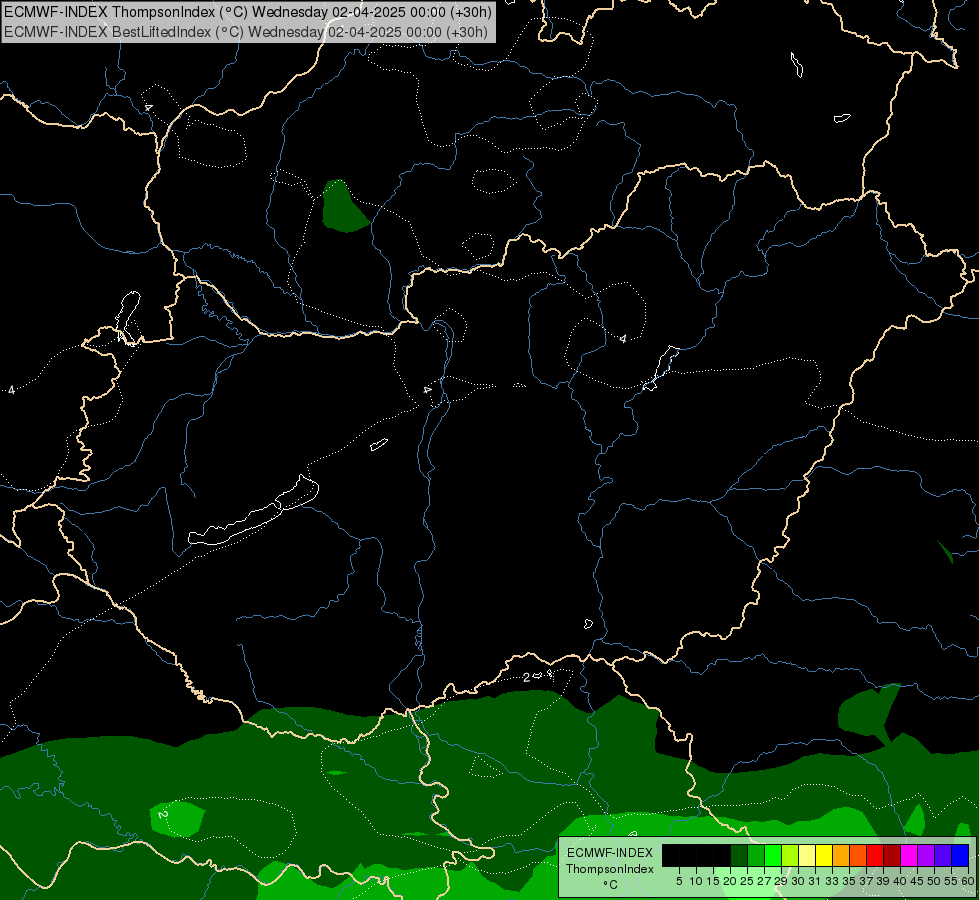Select the purple 45–50 legend swatch

(926, 855)
